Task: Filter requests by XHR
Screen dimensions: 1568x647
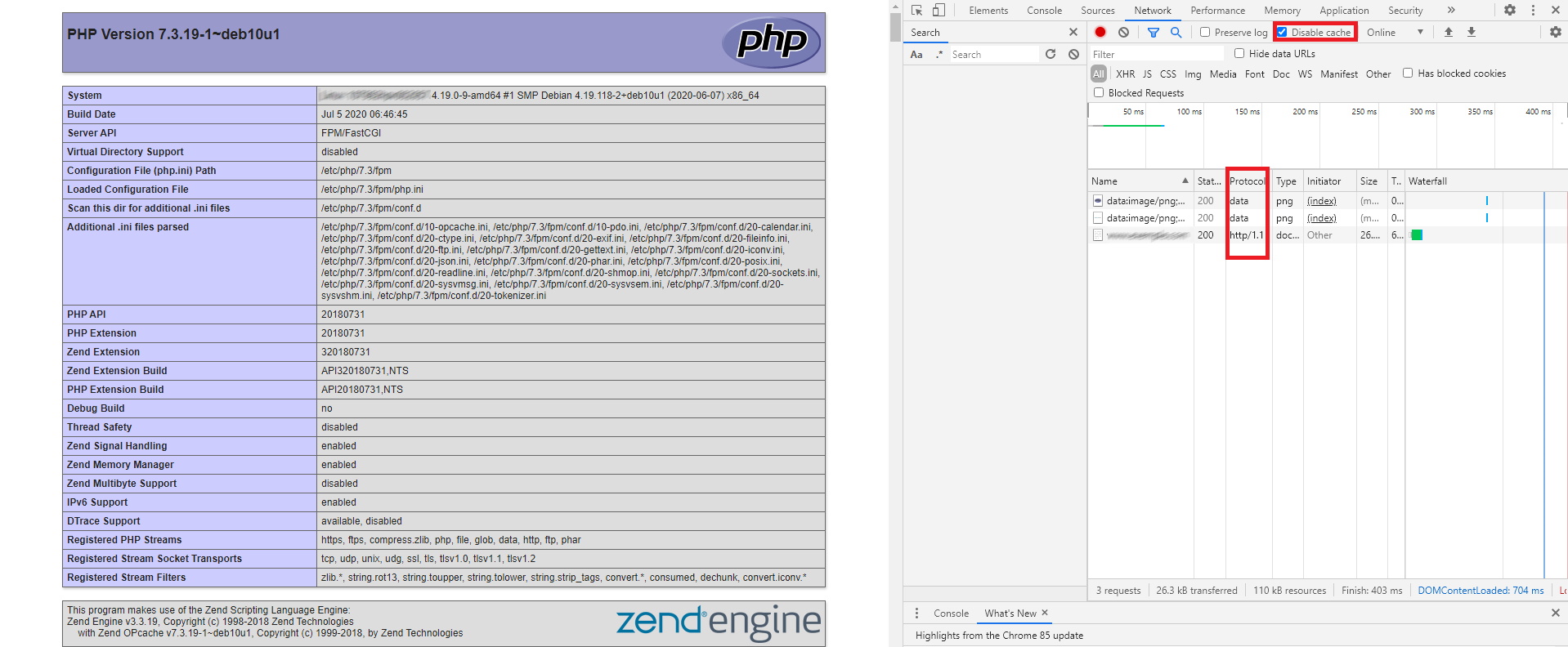Action: (1125, 74)
